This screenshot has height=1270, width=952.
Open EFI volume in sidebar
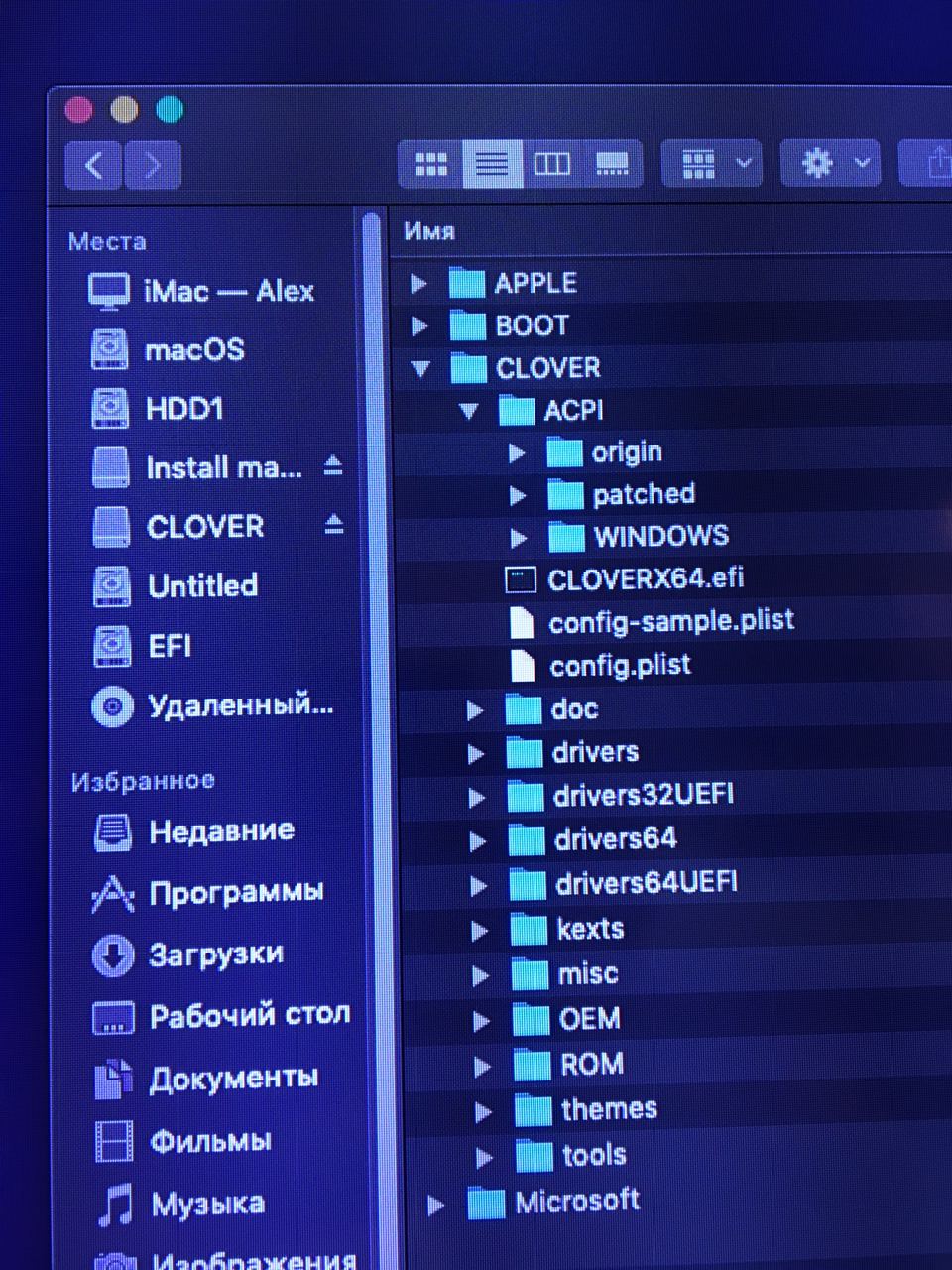click(x=143, y=646)
